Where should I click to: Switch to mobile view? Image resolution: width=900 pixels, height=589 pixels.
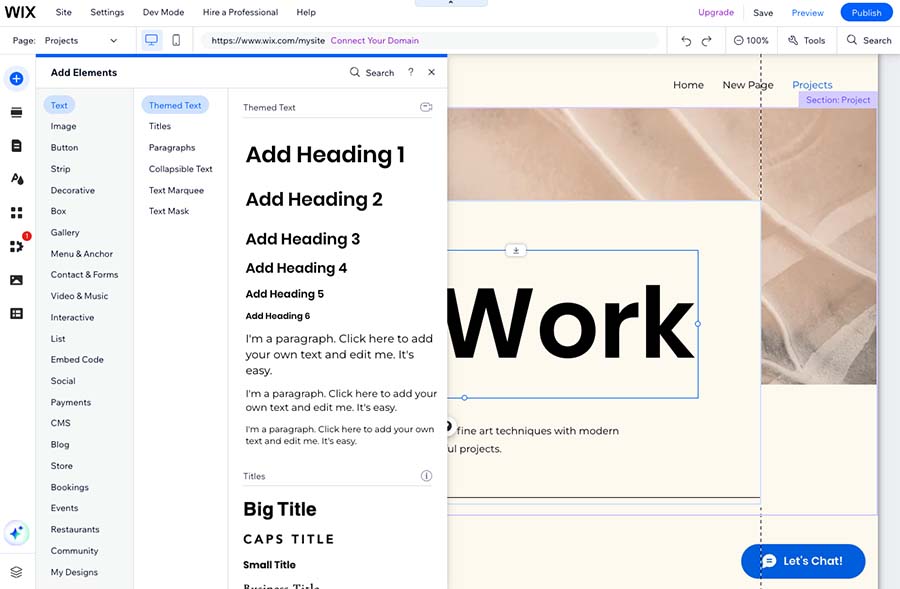[x=176, y=40]
